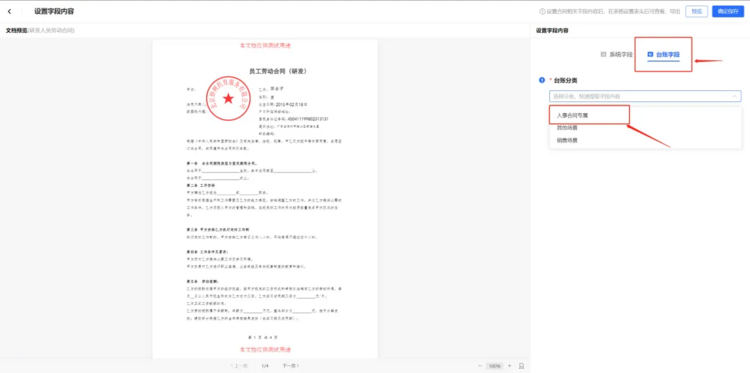Go back using the top-left arrow
Screen dimensions: 750x373
[10, 11]
